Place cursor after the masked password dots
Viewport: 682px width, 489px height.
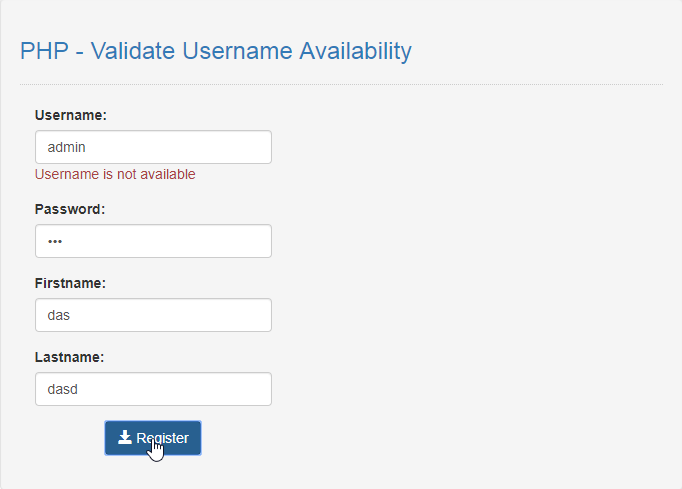pyautogui.click(x=63, y=241)
